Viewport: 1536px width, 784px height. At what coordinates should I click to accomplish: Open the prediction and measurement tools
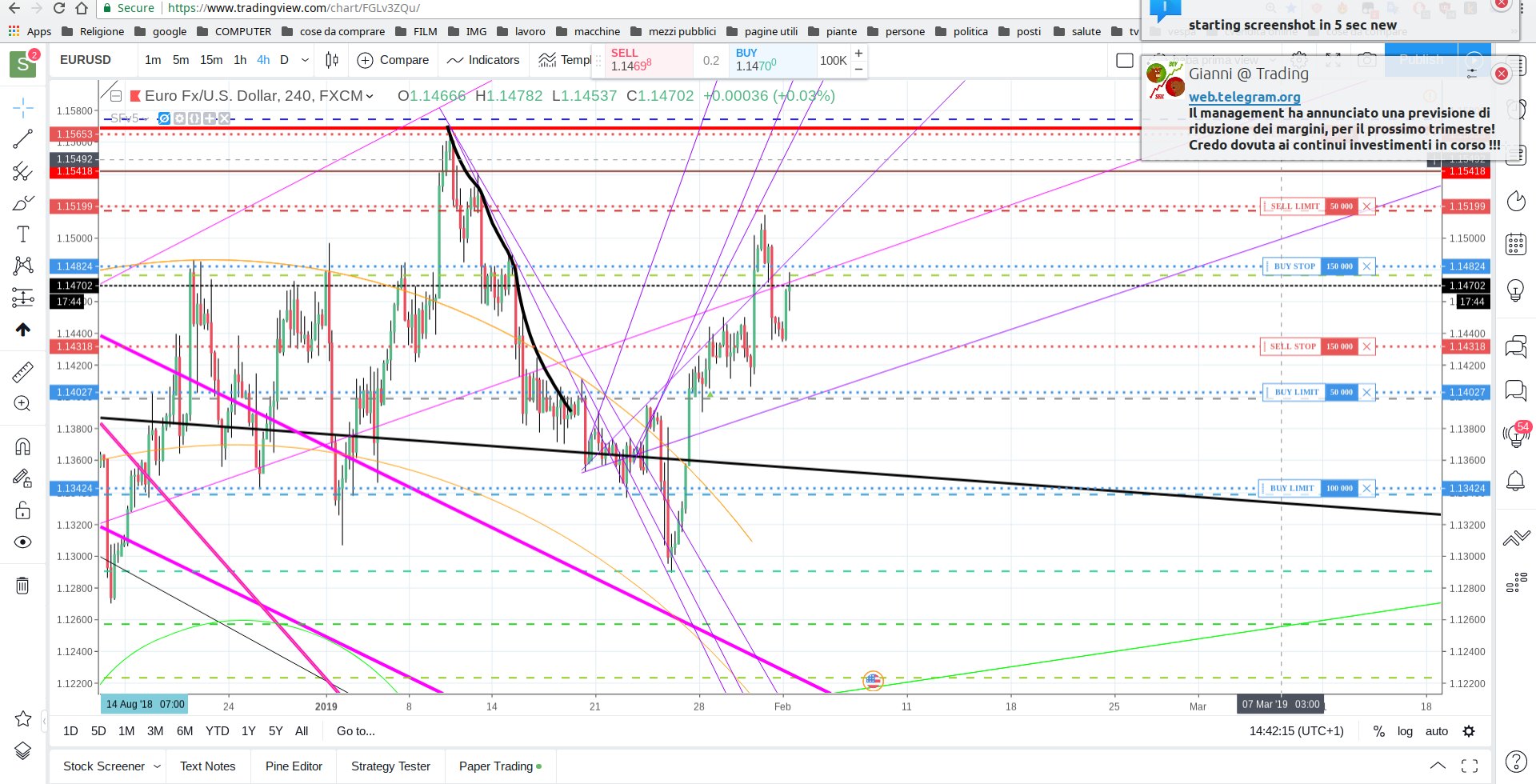(23, 298)
